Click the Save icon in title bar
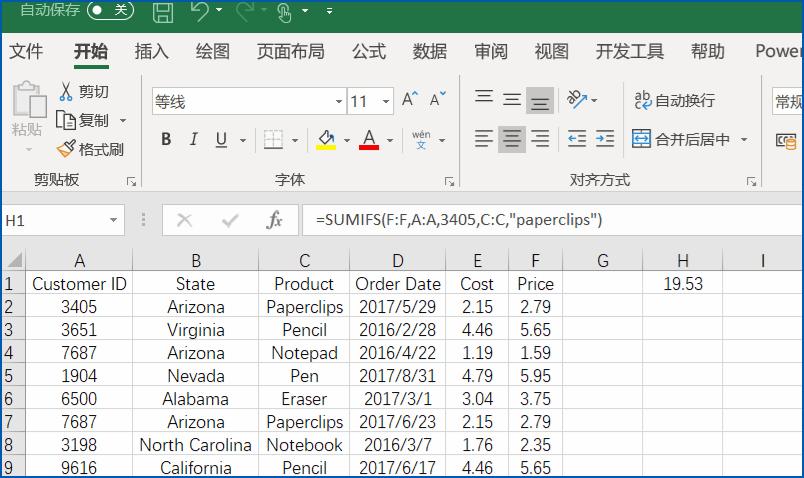804x478 pixels. pos(163,11)
